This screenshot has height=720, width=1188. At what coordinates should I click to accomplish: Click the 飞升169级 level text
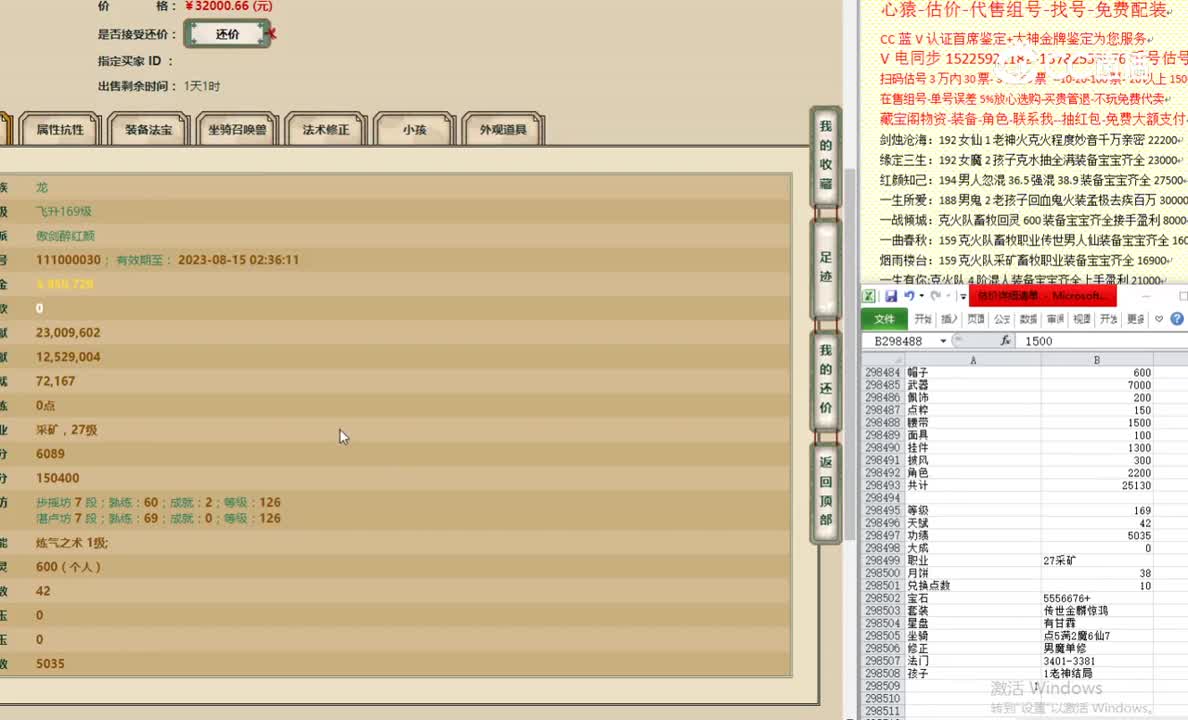pos(64,211)
